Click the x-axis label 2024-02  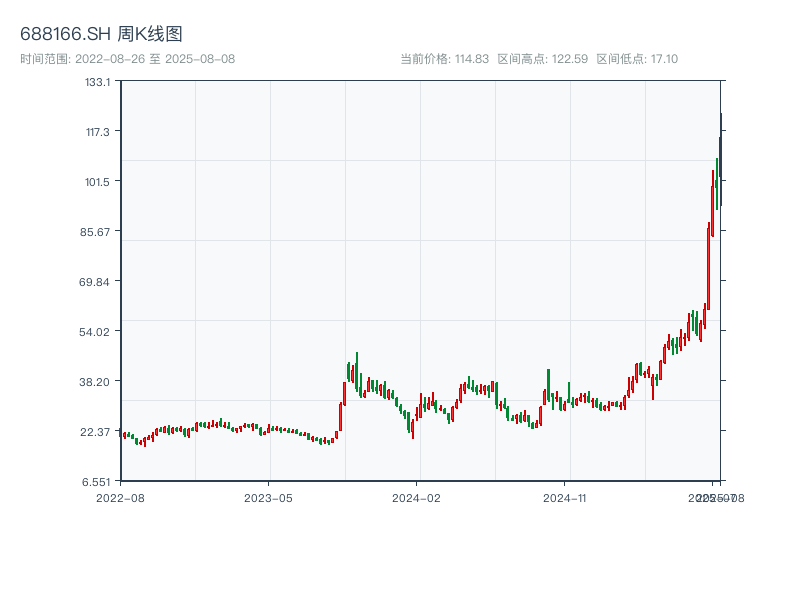point(416,498)
